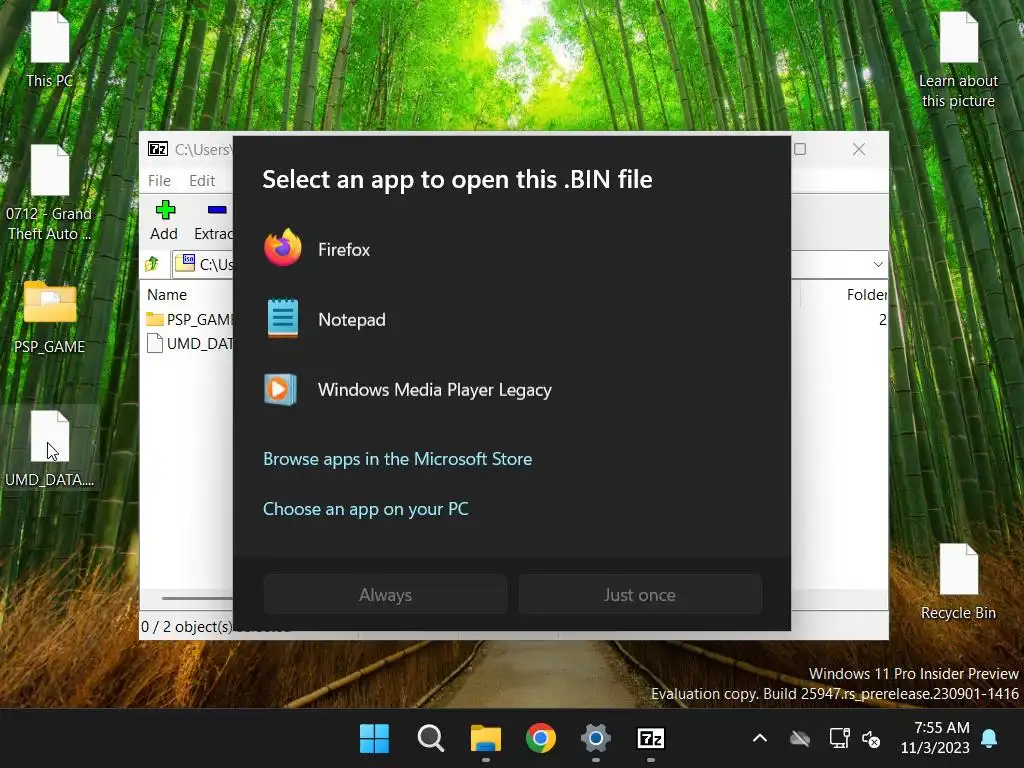1024x768 pixels.
Task: Click Choose an app on your PC
Action: [366, 509]
